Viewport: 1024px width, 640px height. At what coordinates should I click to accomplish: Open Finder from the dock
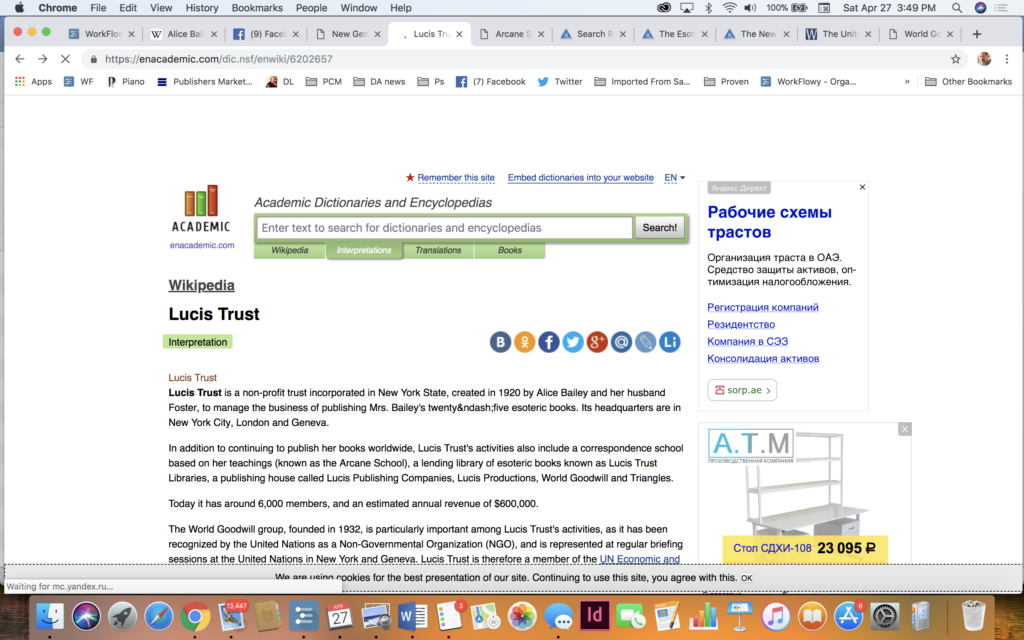(x=50, y=616)
